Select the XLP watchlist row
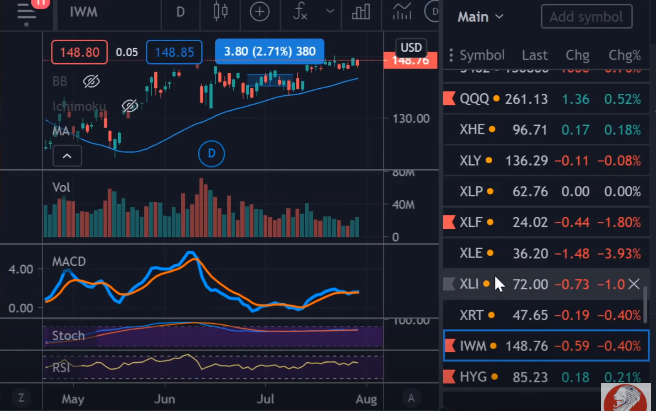 546,191
